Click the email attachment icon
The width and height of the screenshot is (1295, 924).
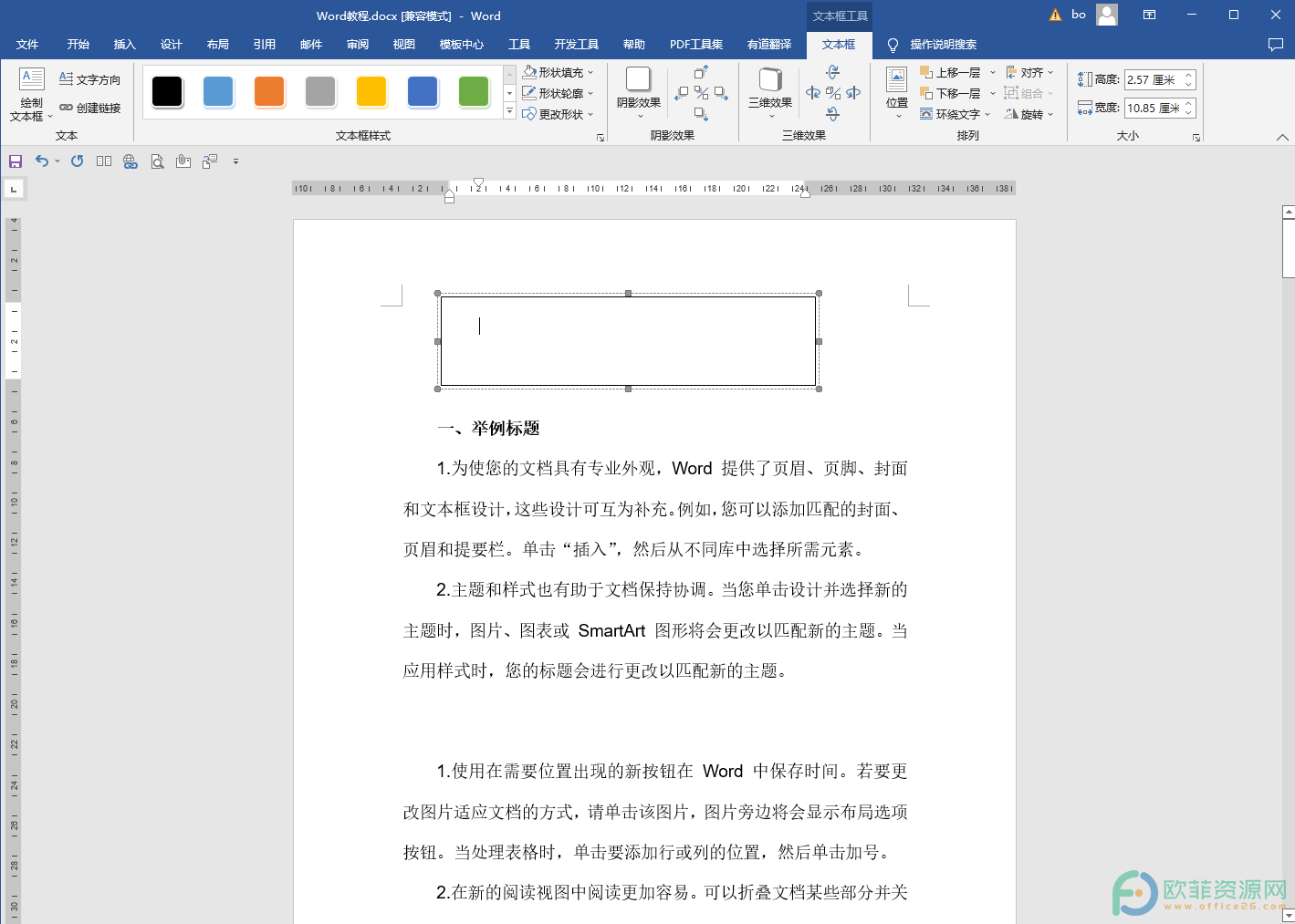[183, 161]
